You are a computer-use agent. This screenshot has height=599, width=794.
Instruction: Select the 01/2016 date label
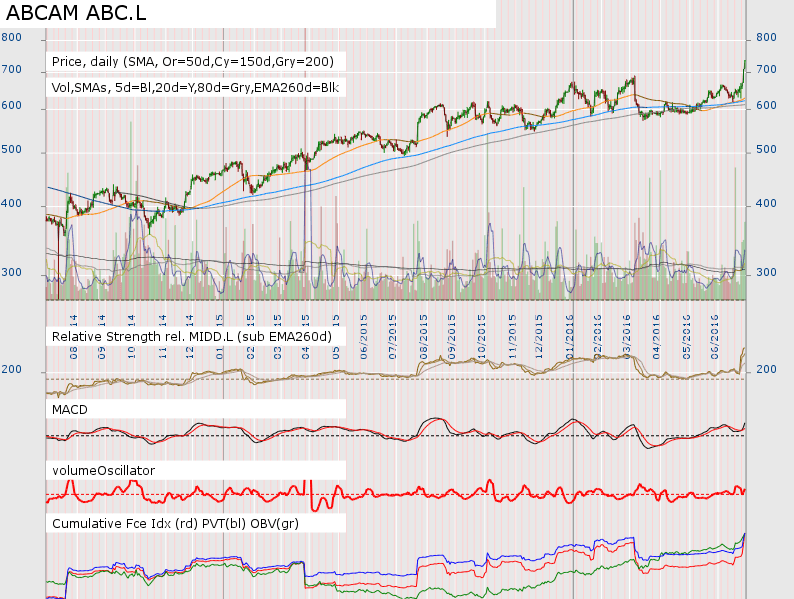pyautogui.click(x=570, y=337)
